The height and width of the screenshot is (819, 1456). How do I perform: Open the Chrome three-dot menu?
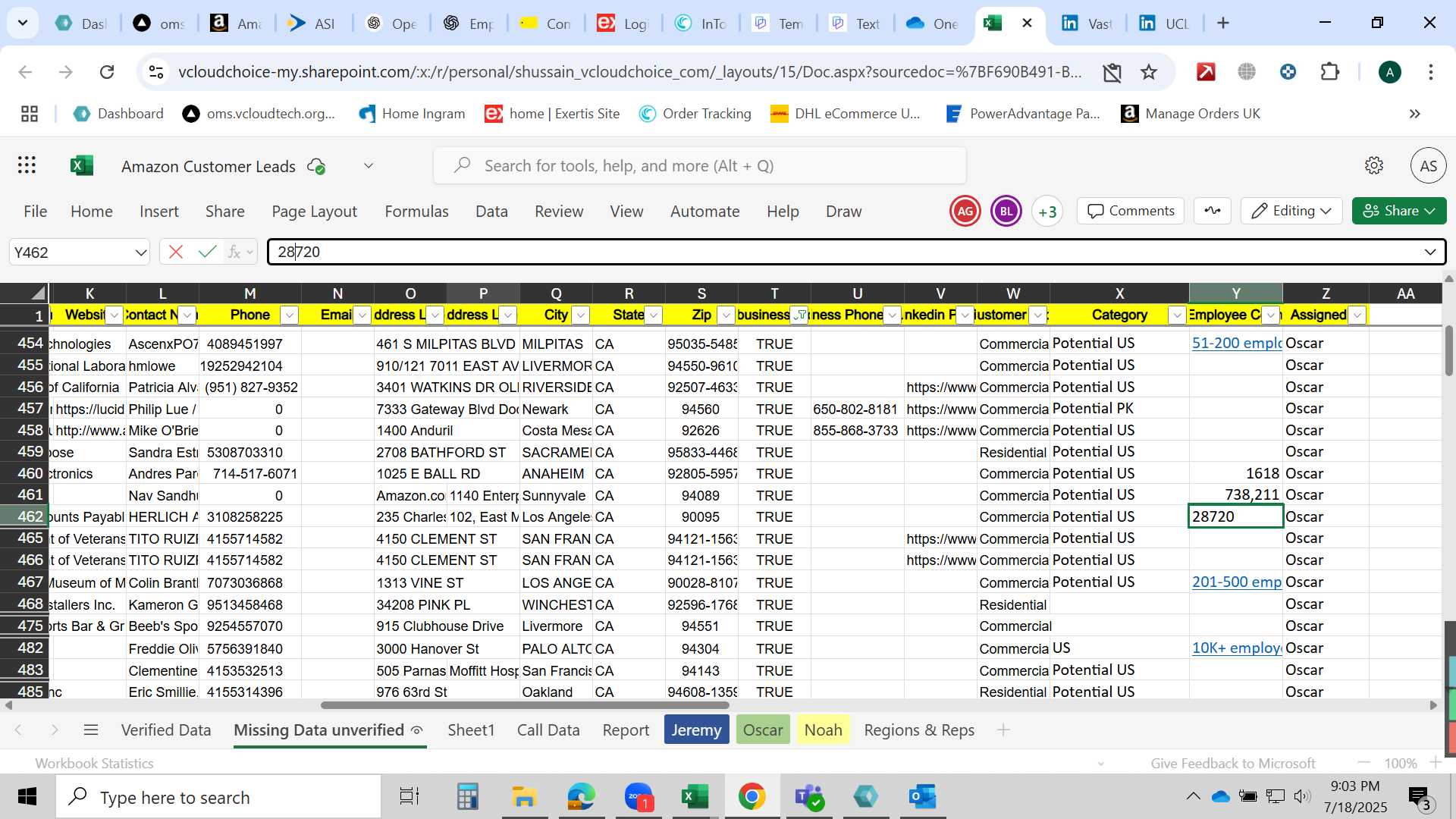1431,72
